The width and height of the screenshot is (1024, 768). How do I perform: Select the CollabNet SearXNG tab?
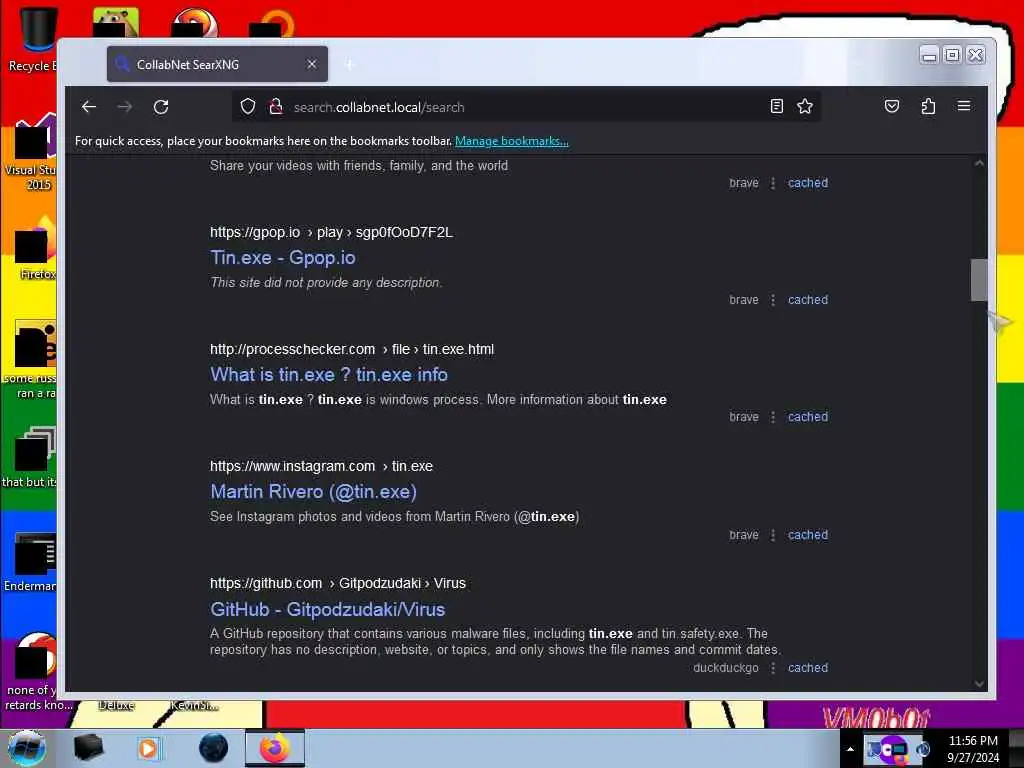pyautogui.click(x=217, y=64)
